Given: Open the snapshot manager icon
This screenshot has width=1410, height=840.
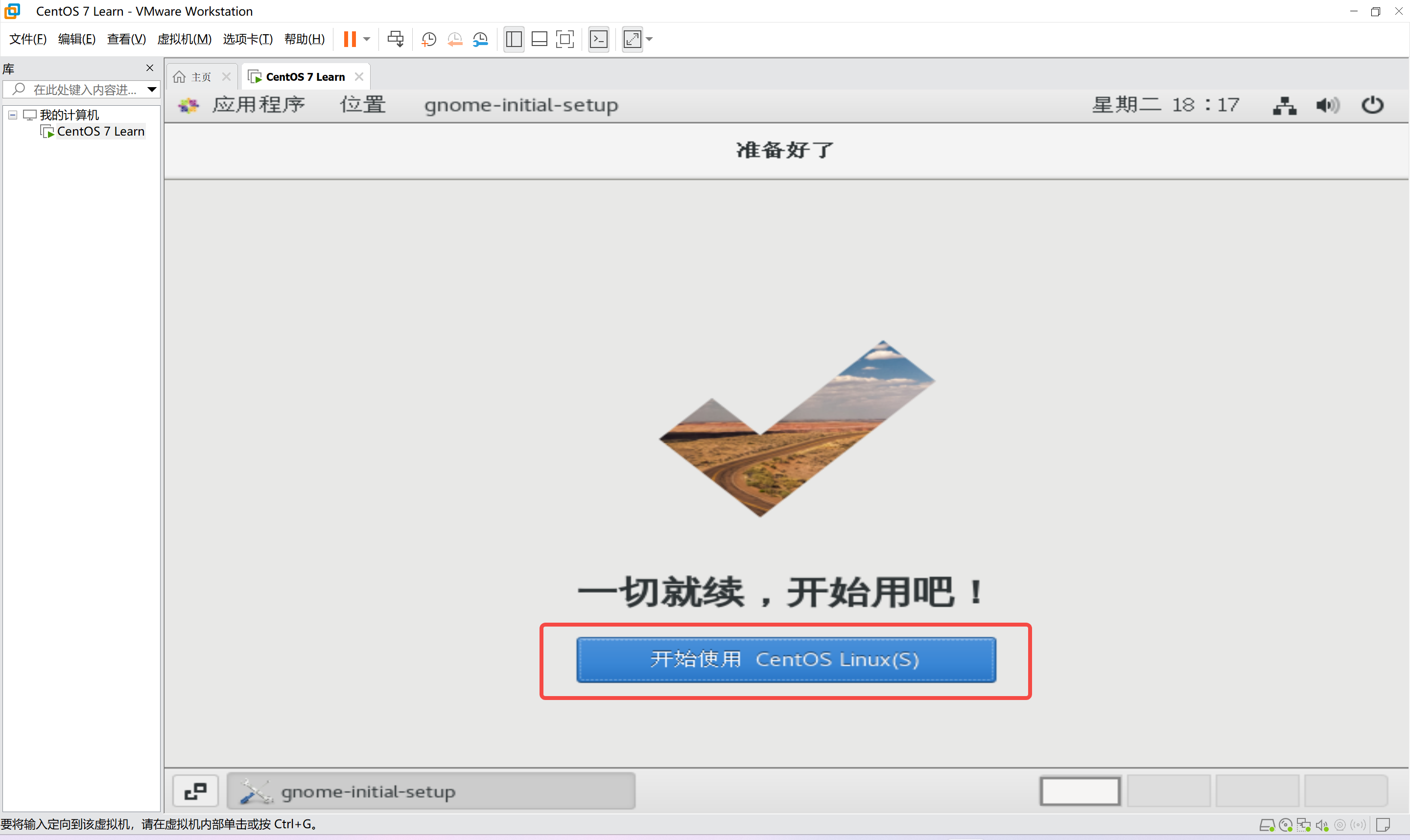Looking at the screenshot, I should point(480,39).
